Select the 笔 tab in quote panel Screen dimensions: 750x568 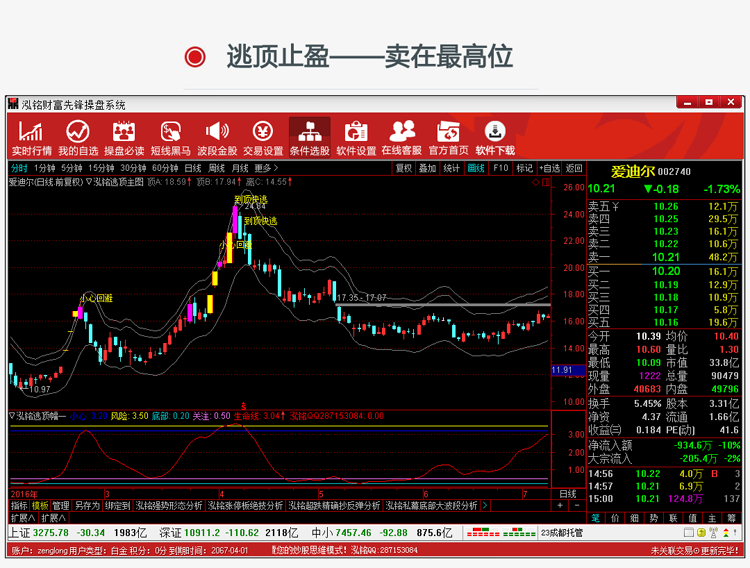click(x=596, y=518)
